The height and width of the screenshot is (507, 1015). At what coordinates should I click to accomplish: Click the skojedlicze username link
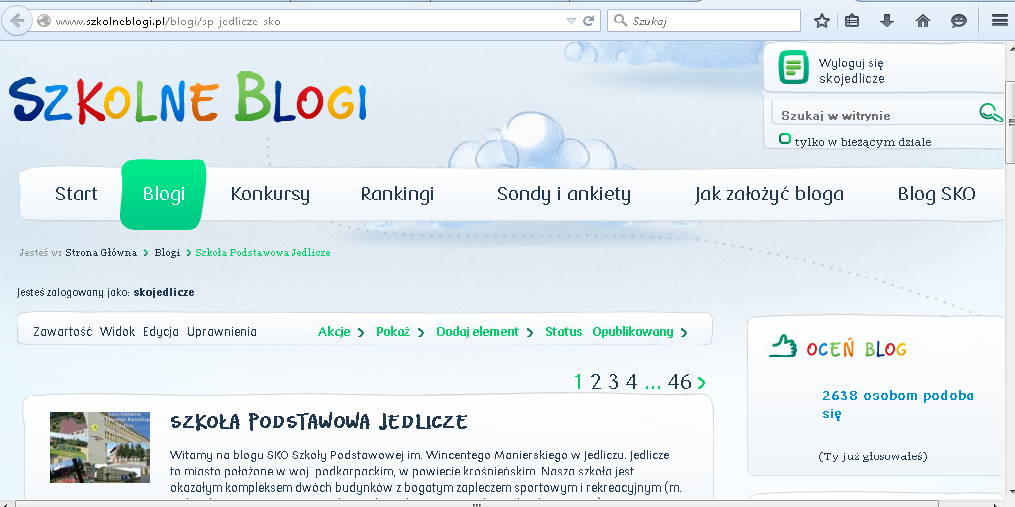coord(164,293)
